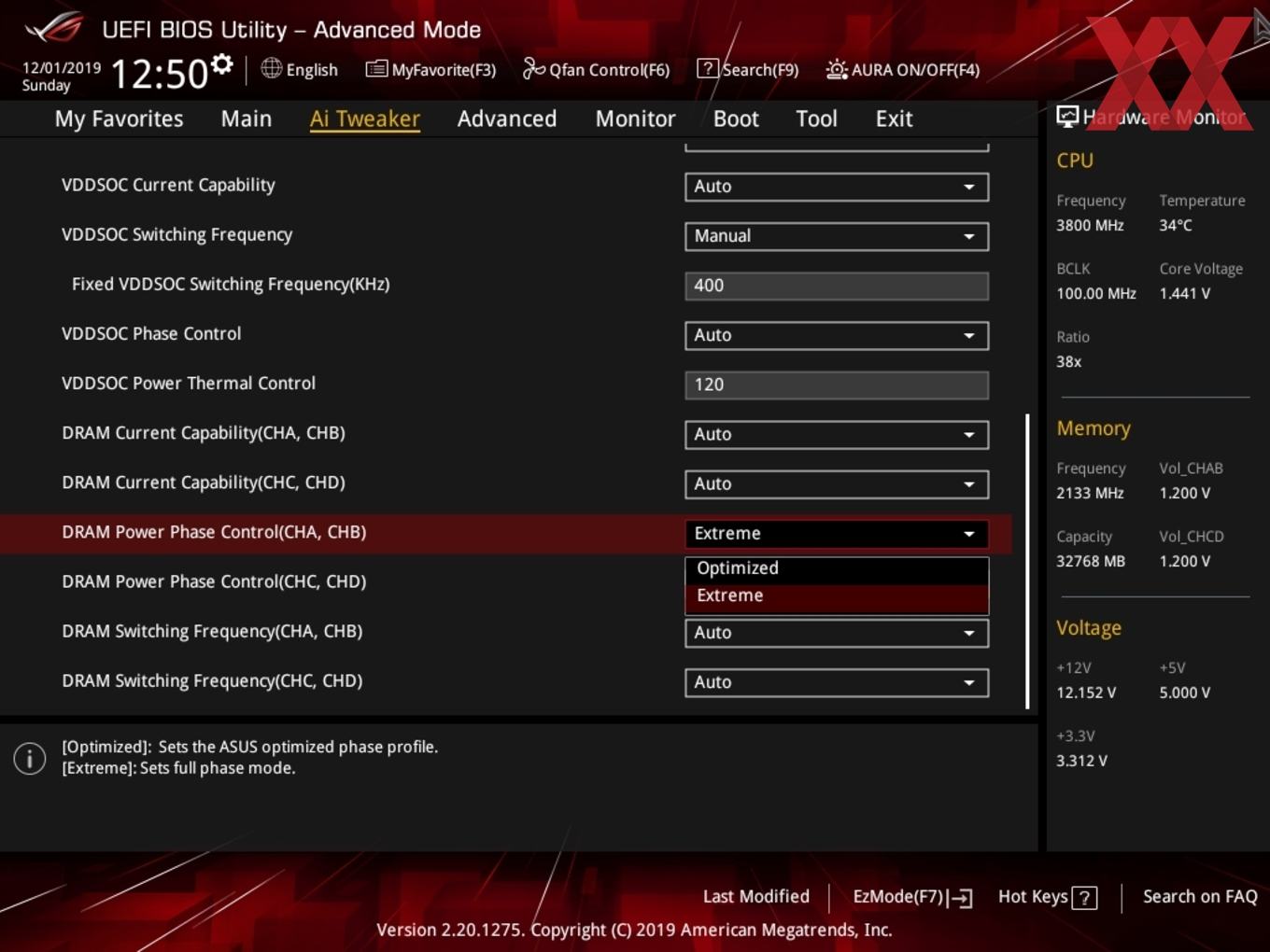Open Search on FAQ link
1270x952 pixels.
tap(1200, 896)
